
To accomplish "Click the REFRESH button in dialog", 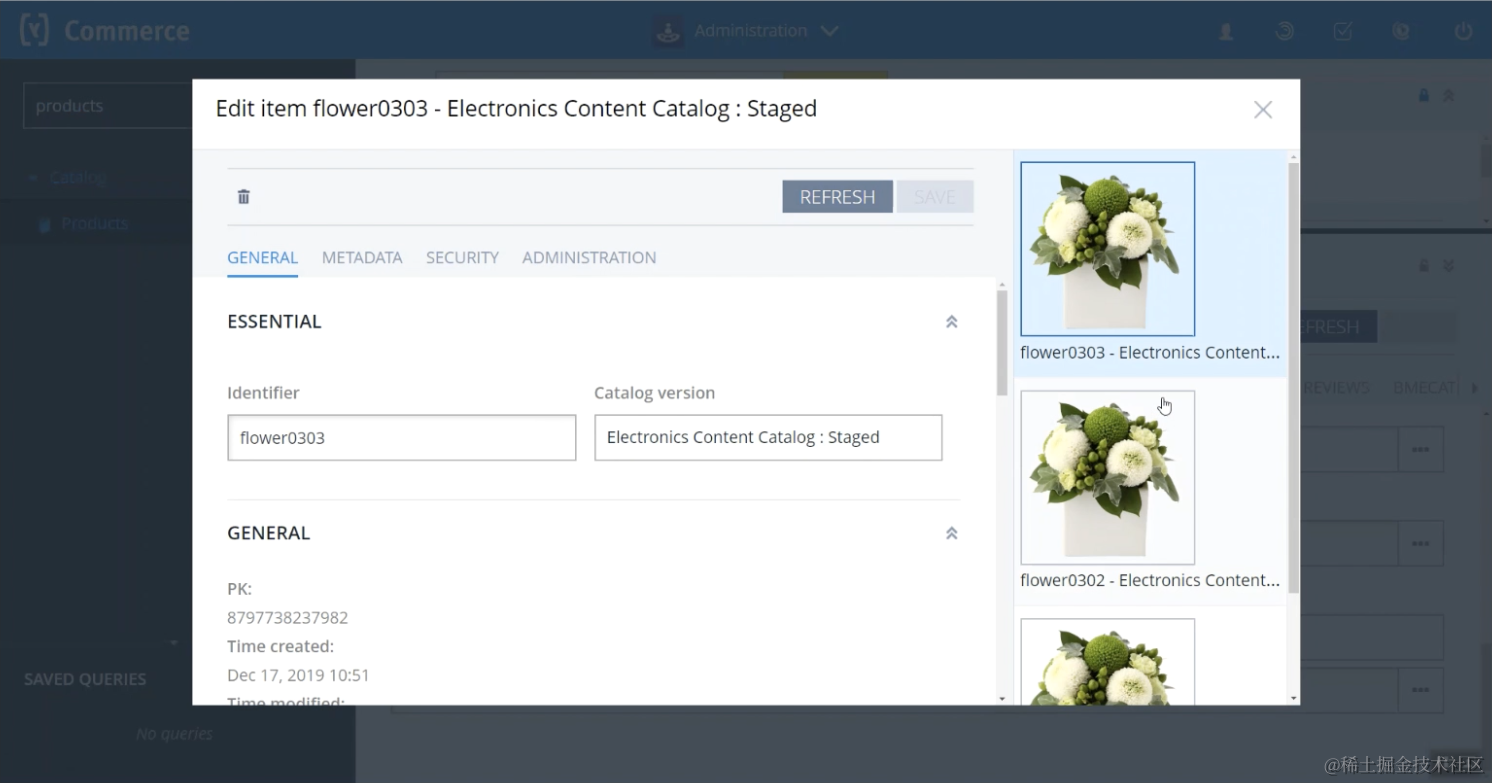I will (x=837, y=197).
